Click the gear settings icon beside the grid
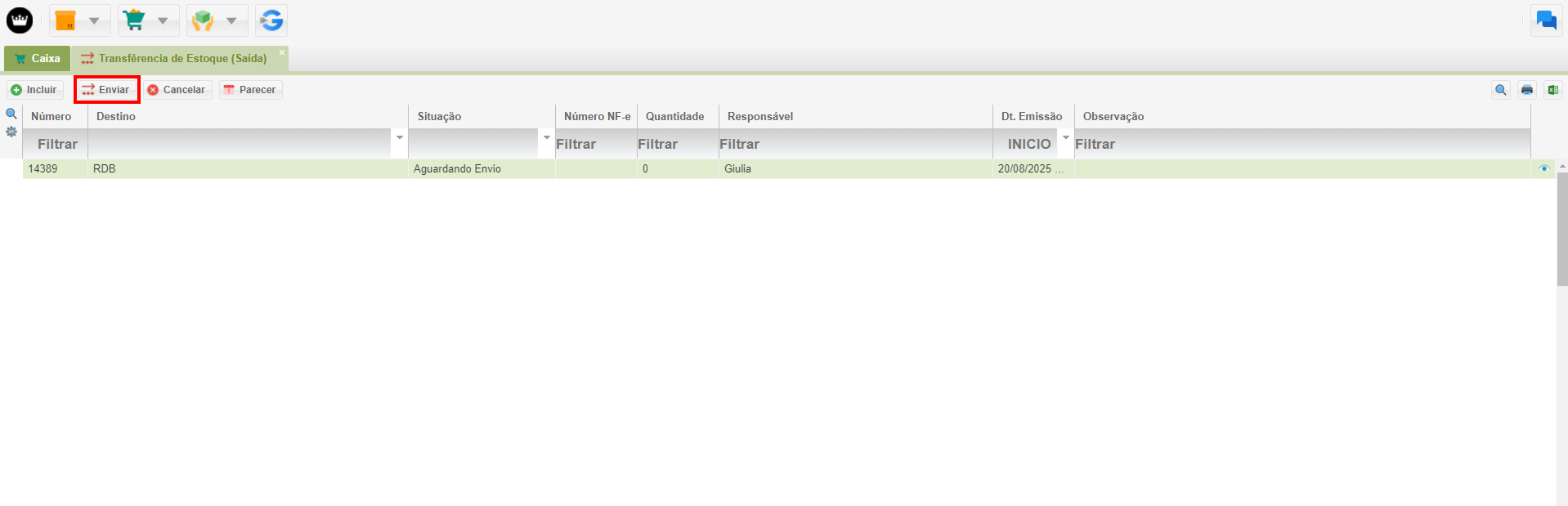Image resolution: width=1568 pixels, height=506 pixels. click(x=11, y=132)
